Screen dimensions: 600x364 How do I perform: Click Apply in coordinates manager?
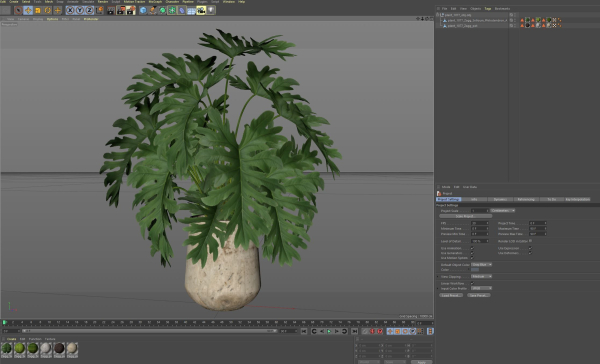point(421,362)
